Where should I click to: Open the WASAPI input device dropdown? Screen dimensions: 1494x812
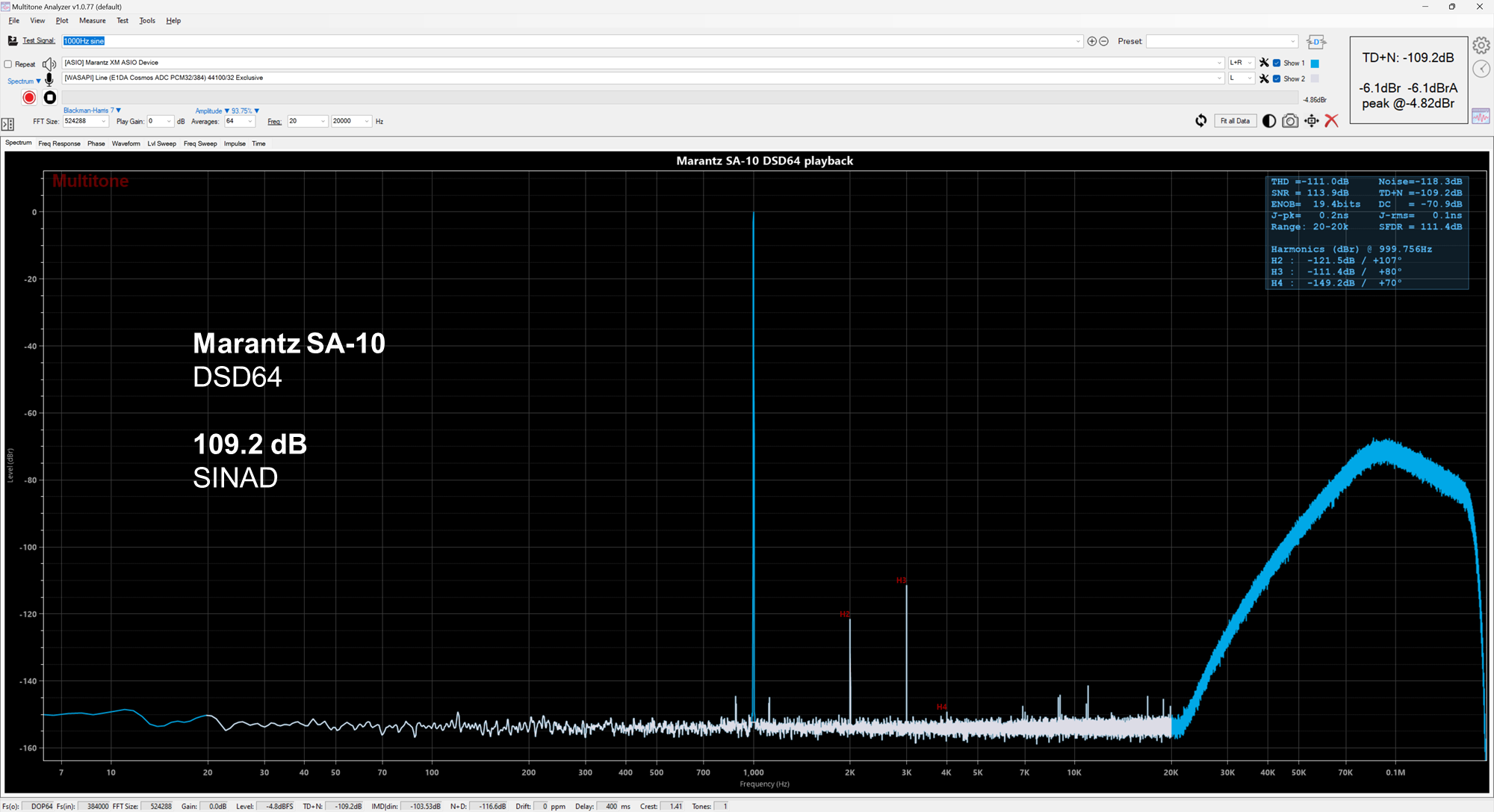point(1219,78)
